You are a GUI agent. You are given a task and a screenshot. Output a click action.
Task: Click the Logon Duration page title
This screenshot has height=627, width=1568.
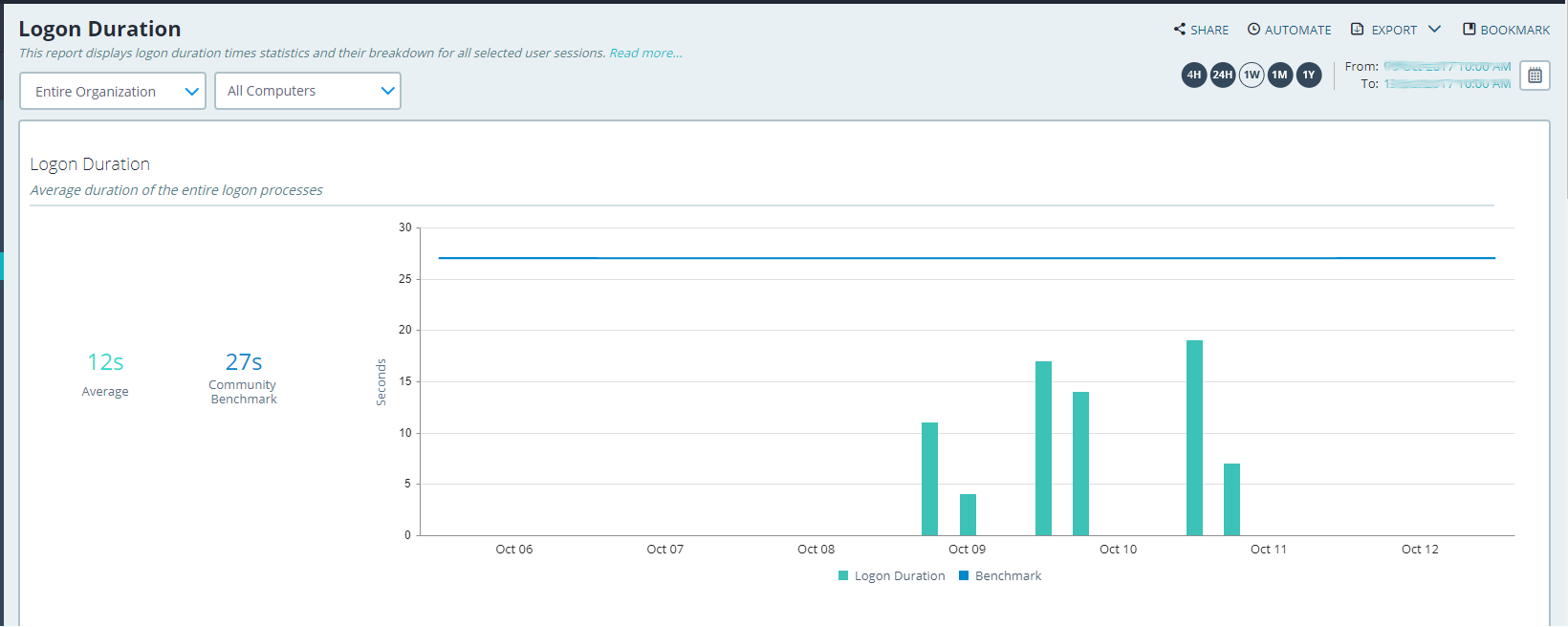[99, 29]
